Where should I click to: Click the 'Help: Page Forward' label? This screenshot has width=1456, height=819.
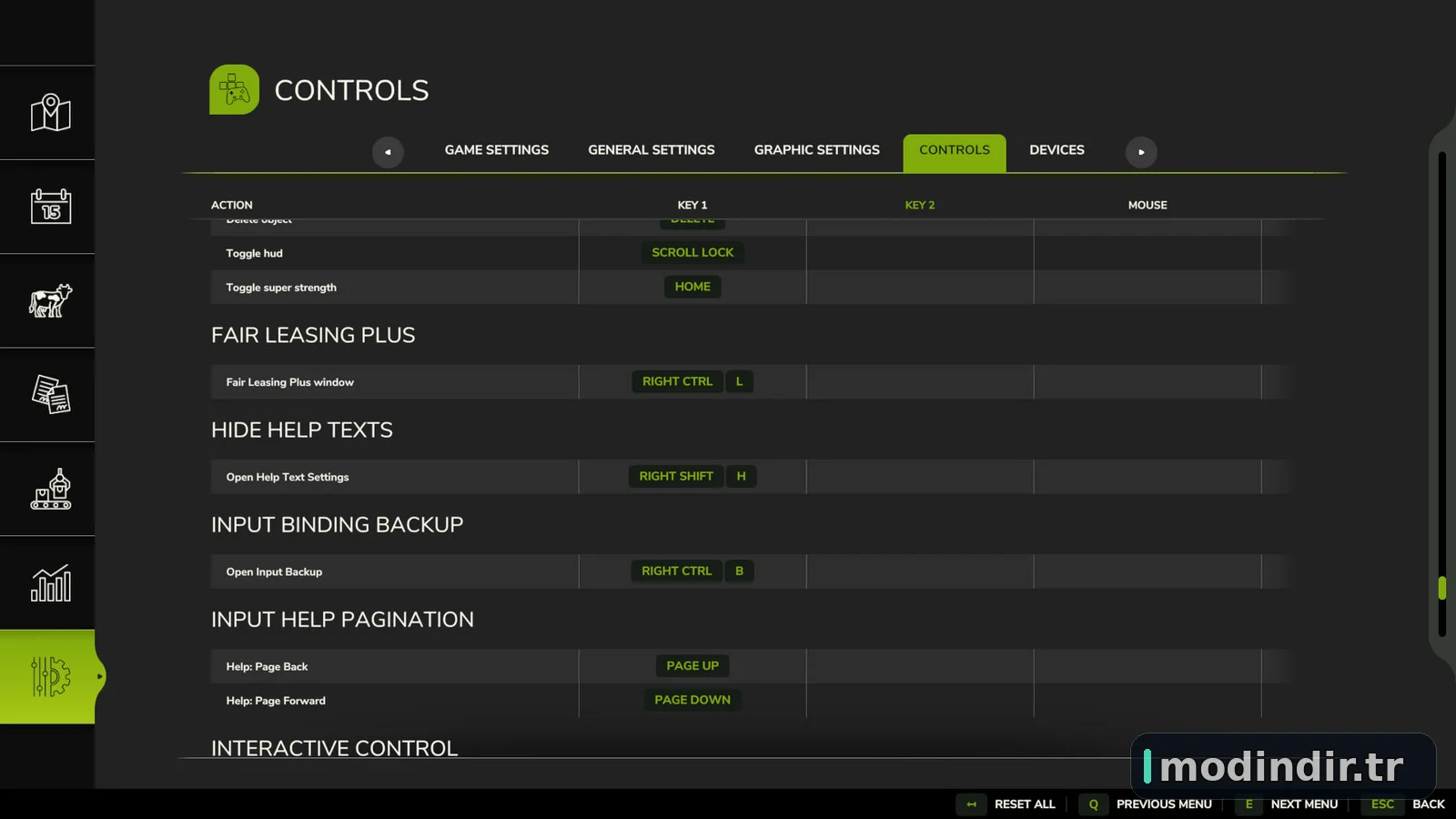click(x=276, y=701)
